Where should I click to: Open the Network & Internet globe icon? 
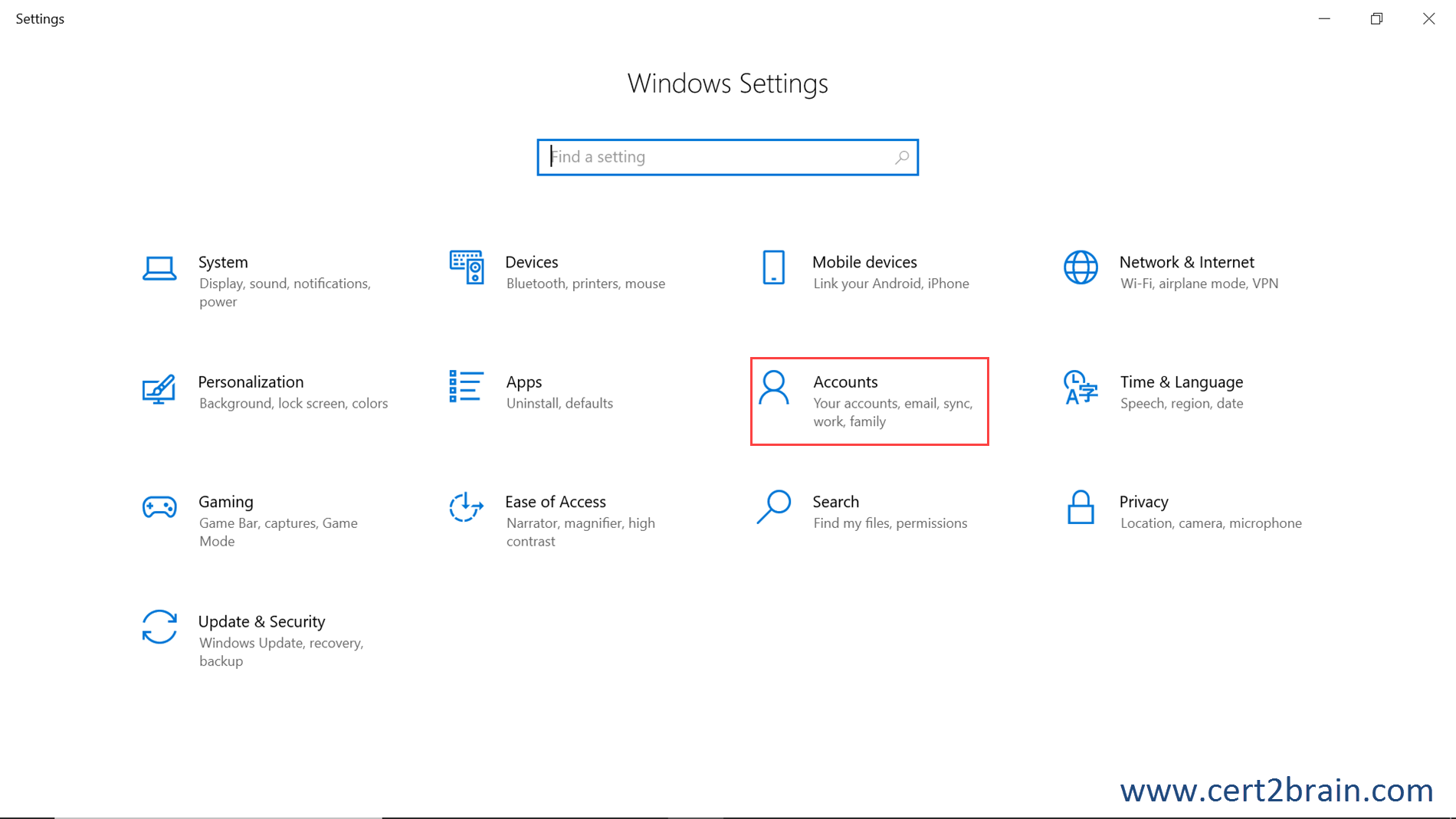point(1081,267)
